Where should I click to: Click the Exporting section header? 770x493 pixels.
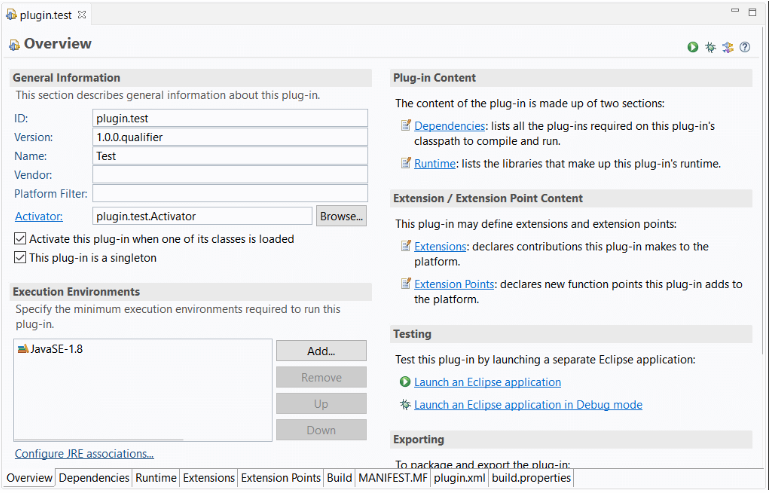click(x=571, y=439)
